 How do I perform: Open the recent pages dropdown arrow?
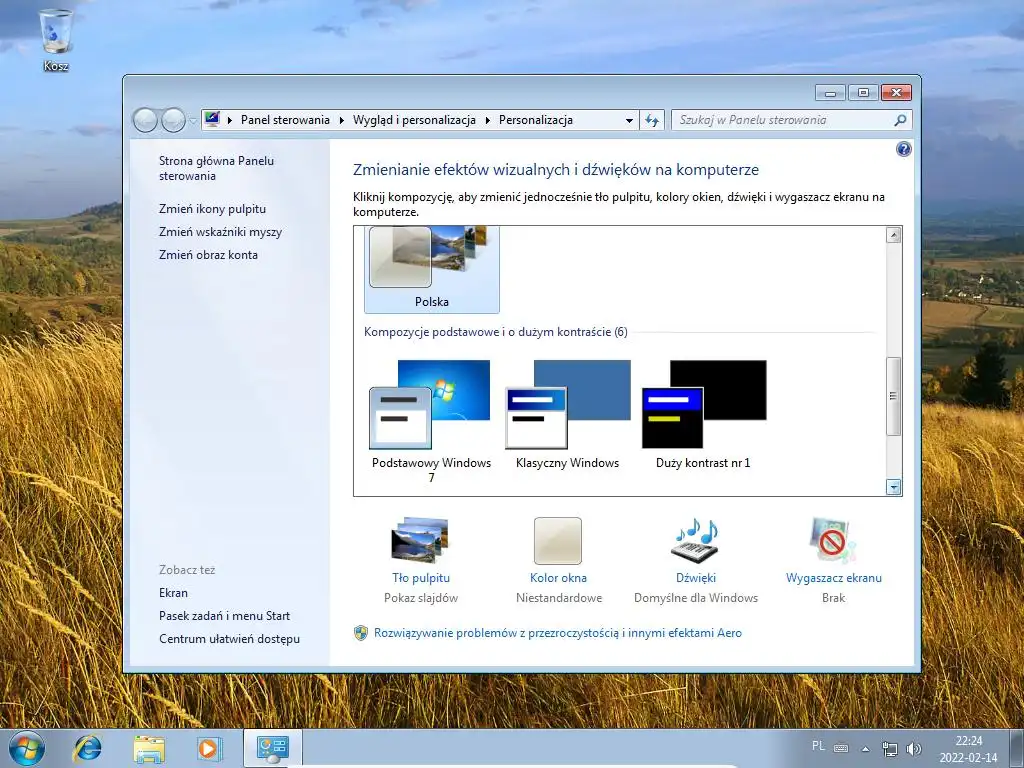[193, 121]
